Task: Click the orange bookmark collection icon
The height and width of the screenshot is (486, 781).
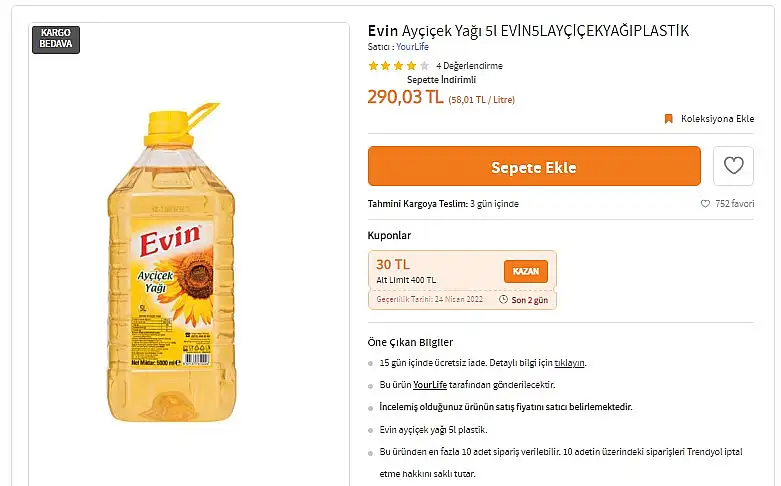Action: [668, 119]
